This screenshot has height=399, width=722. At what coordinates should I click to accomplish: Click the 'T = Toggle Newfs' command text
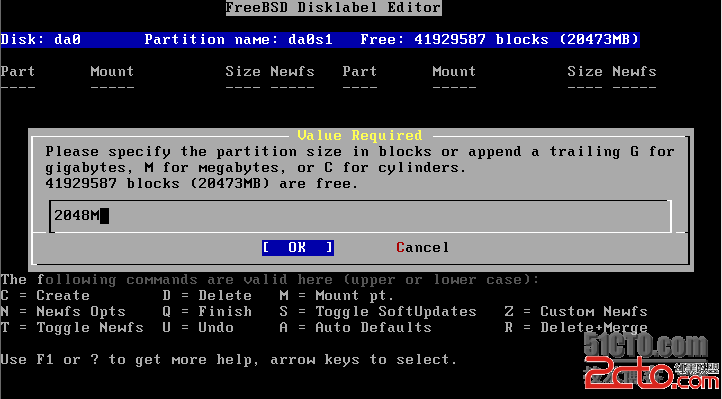pyautogui.click(x=72, y=328)
